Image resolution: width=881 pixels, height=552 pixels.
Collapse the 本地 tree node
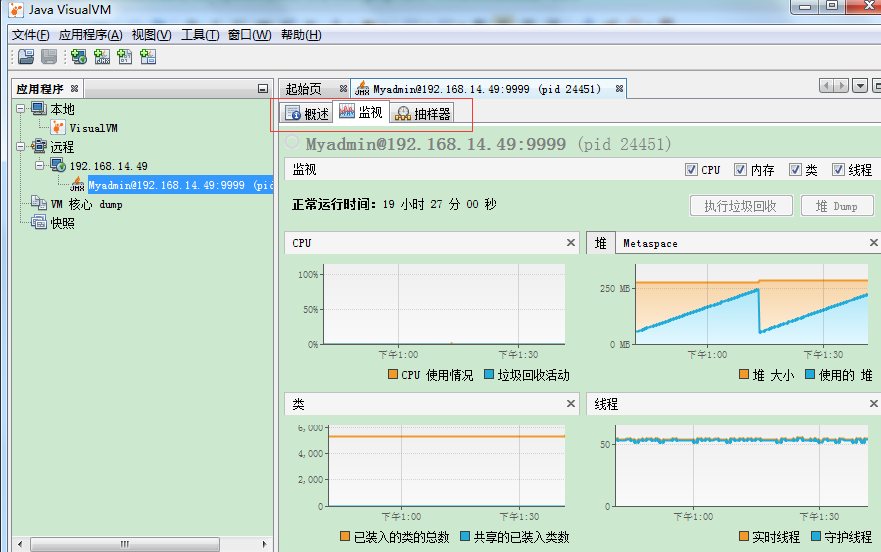tap(21, 109)
